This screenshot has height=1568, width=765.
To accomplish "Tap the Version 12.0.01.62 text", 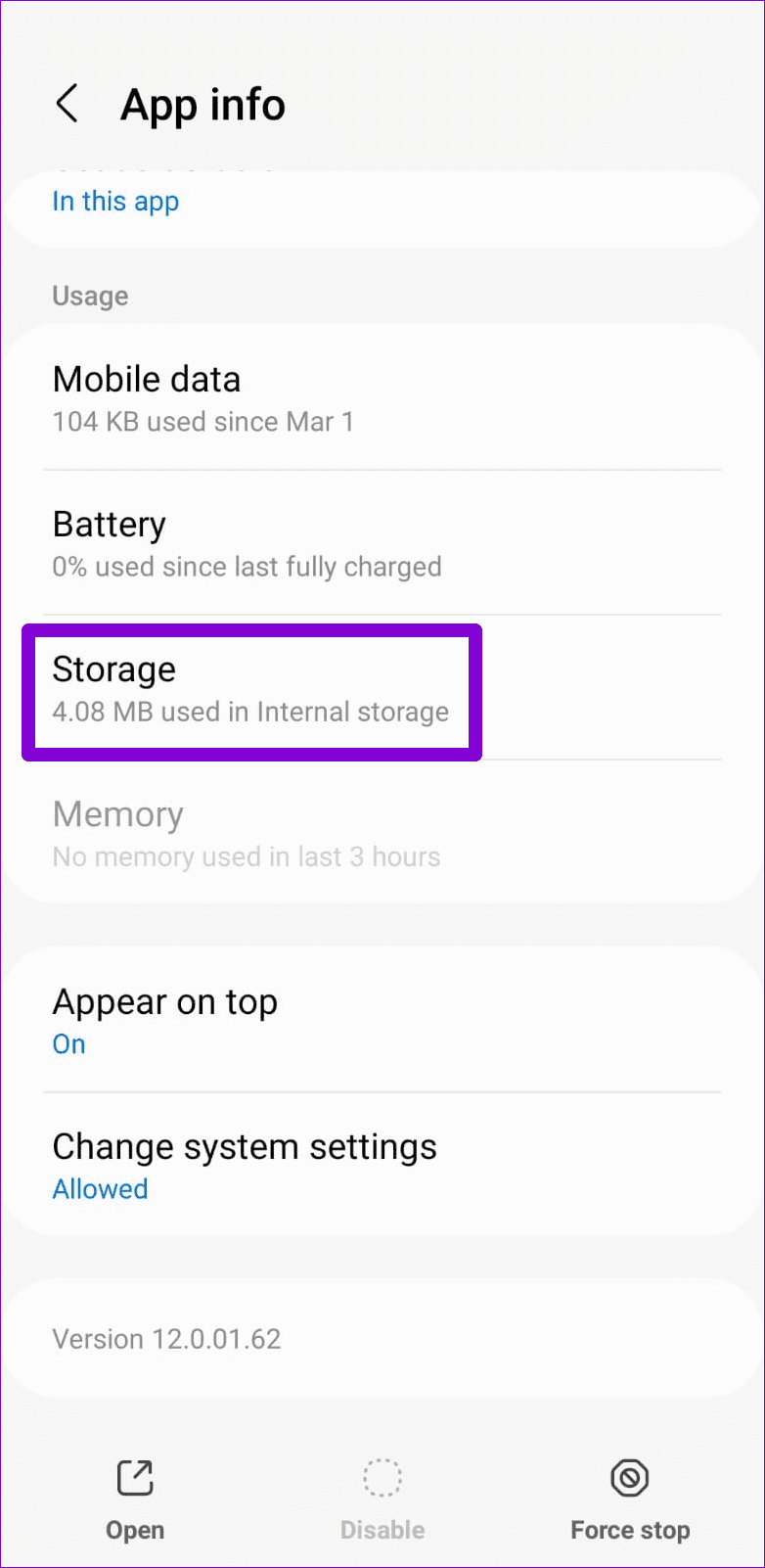I will pyautogui.click(x=166, y=1339).
